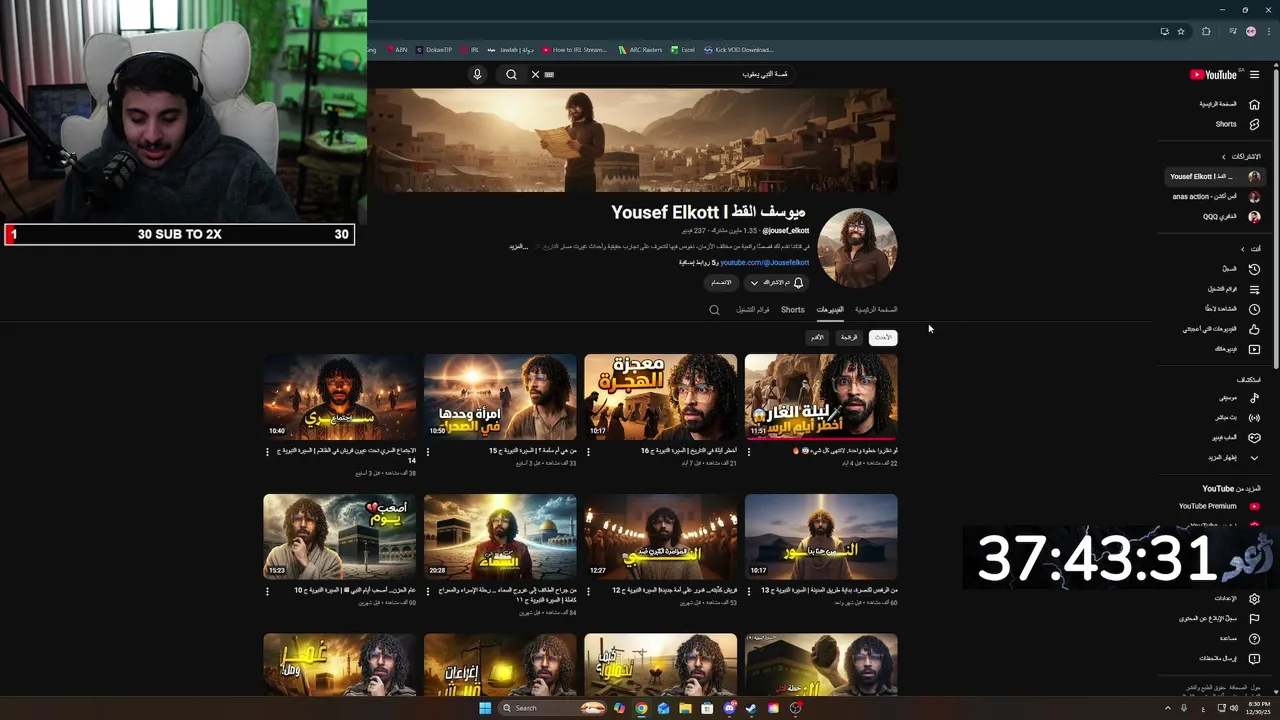
Task: Open the Your Videos play icon
Action: (1254, 349)
